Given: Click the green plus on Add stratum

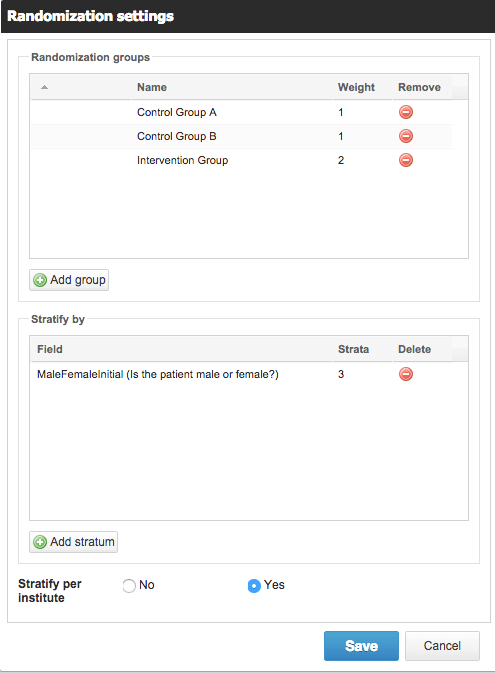Looking at the screenshot, I should (40, 542).
